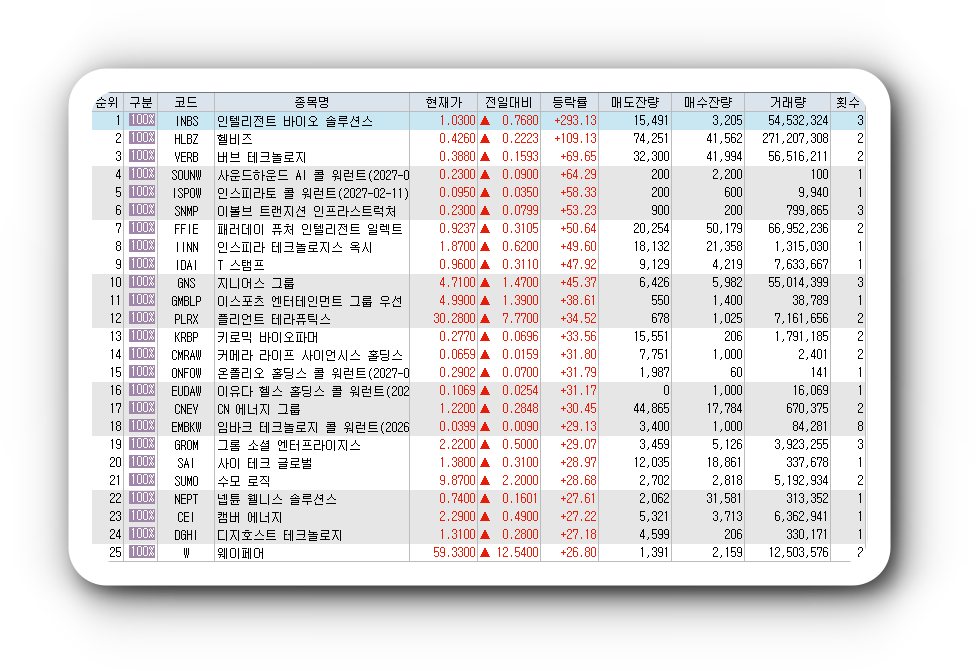
Task: Click the 100% badge in the CNEY row
Action: 142,408
